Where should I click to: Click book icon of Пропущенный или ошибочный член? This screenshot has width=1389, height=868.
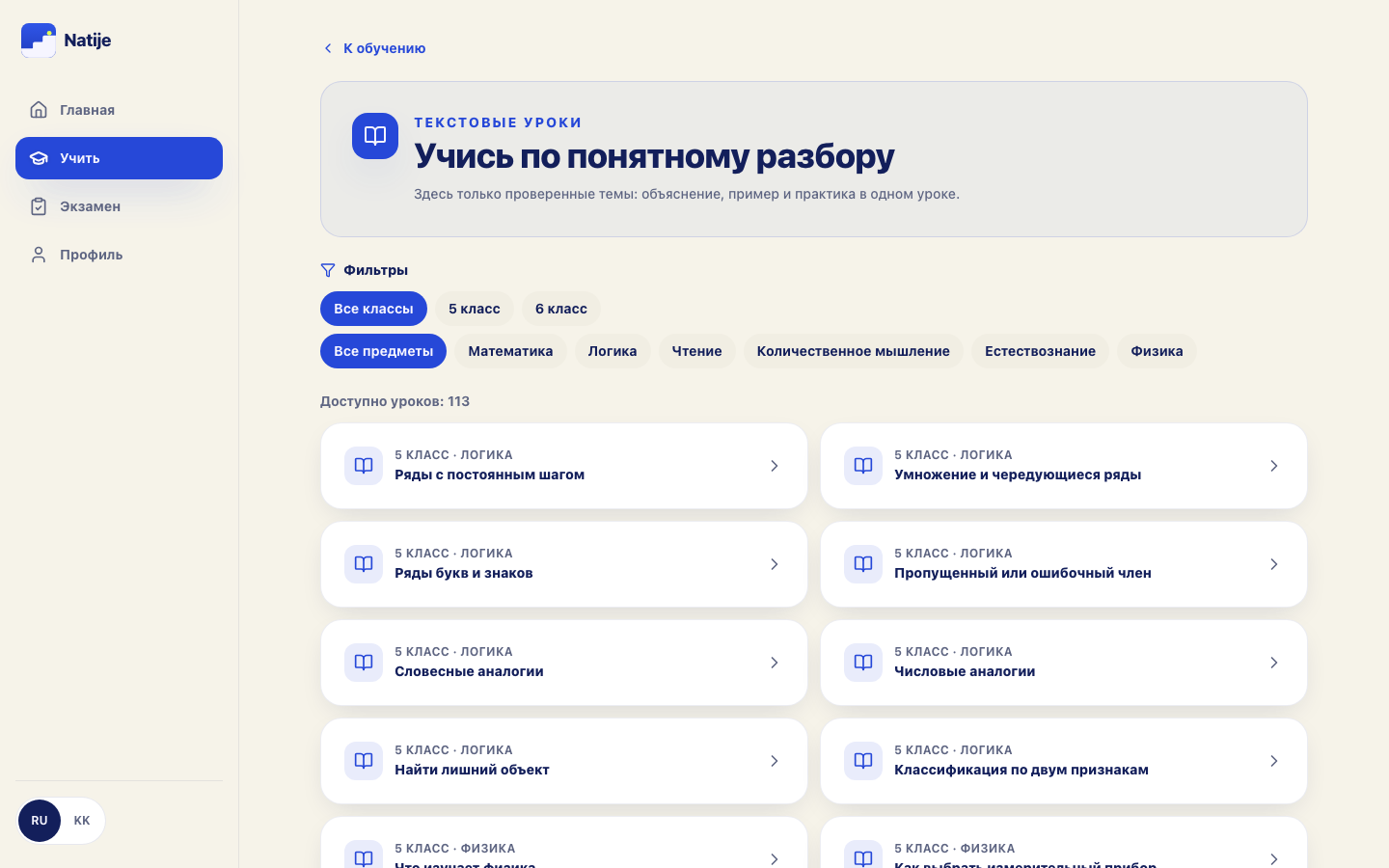(x=863, y=564)
